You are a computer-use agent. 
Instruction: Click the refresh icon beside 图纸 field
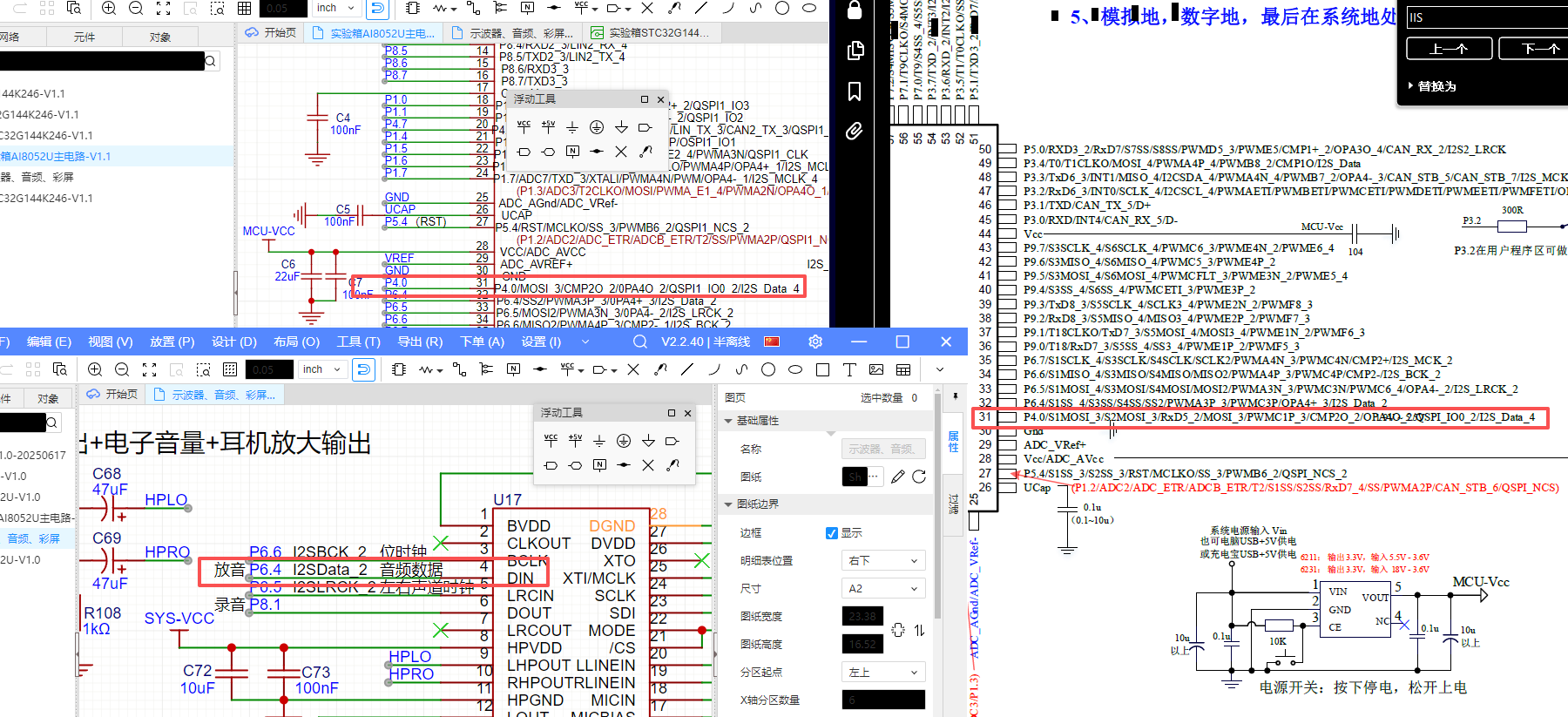coord(919,477)
